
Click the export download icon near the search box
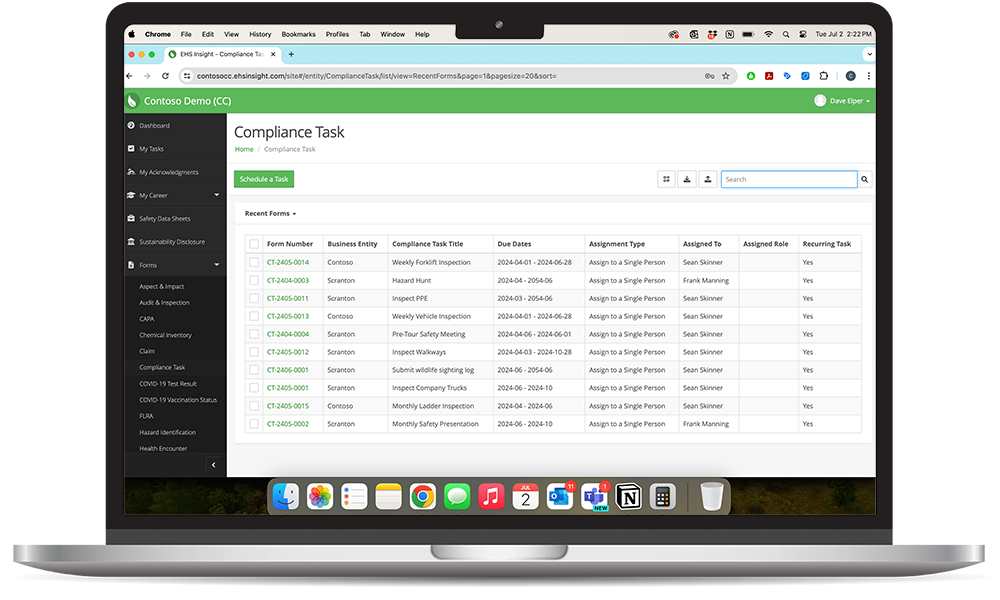(687, 178)
